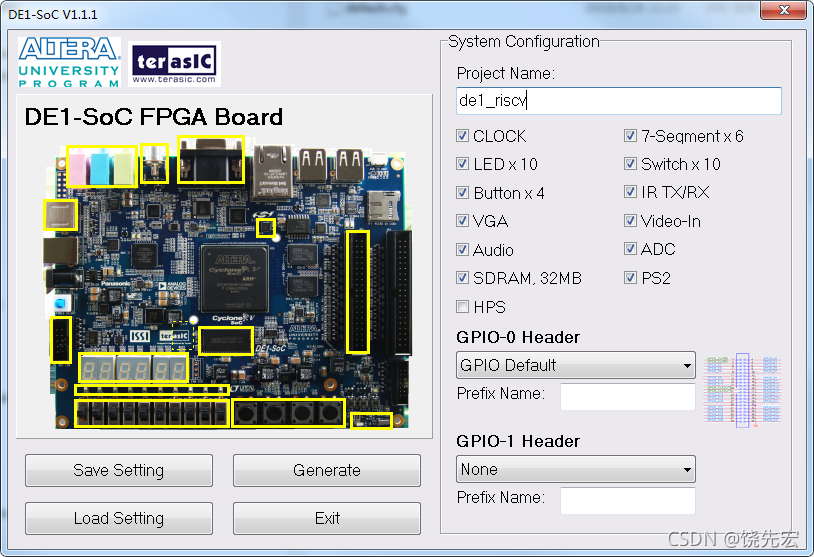The width and height of the screenshot is (814, 557).
Task: Enable the HPS checkbox
Action: 462,306
